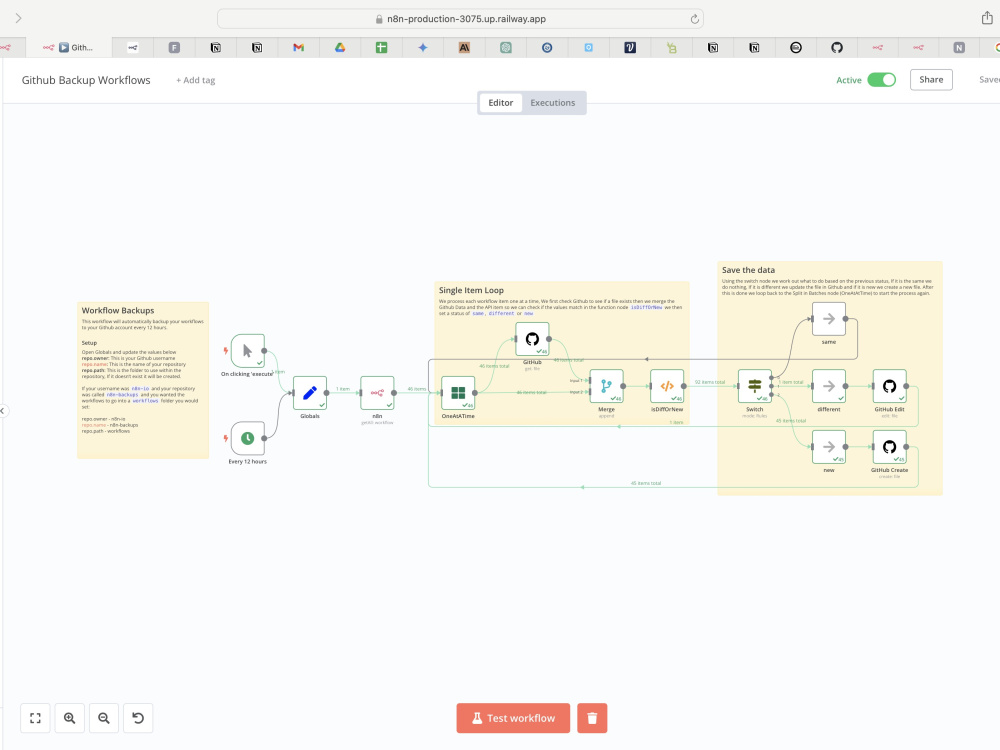1000x750 pixels.
Task: Open the 'new' no-op node
Action: (828, 446)
